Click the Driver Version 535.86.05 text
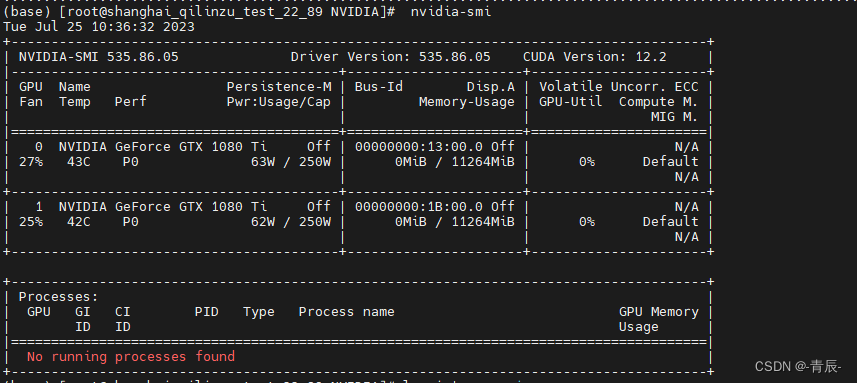 point(390,57)
